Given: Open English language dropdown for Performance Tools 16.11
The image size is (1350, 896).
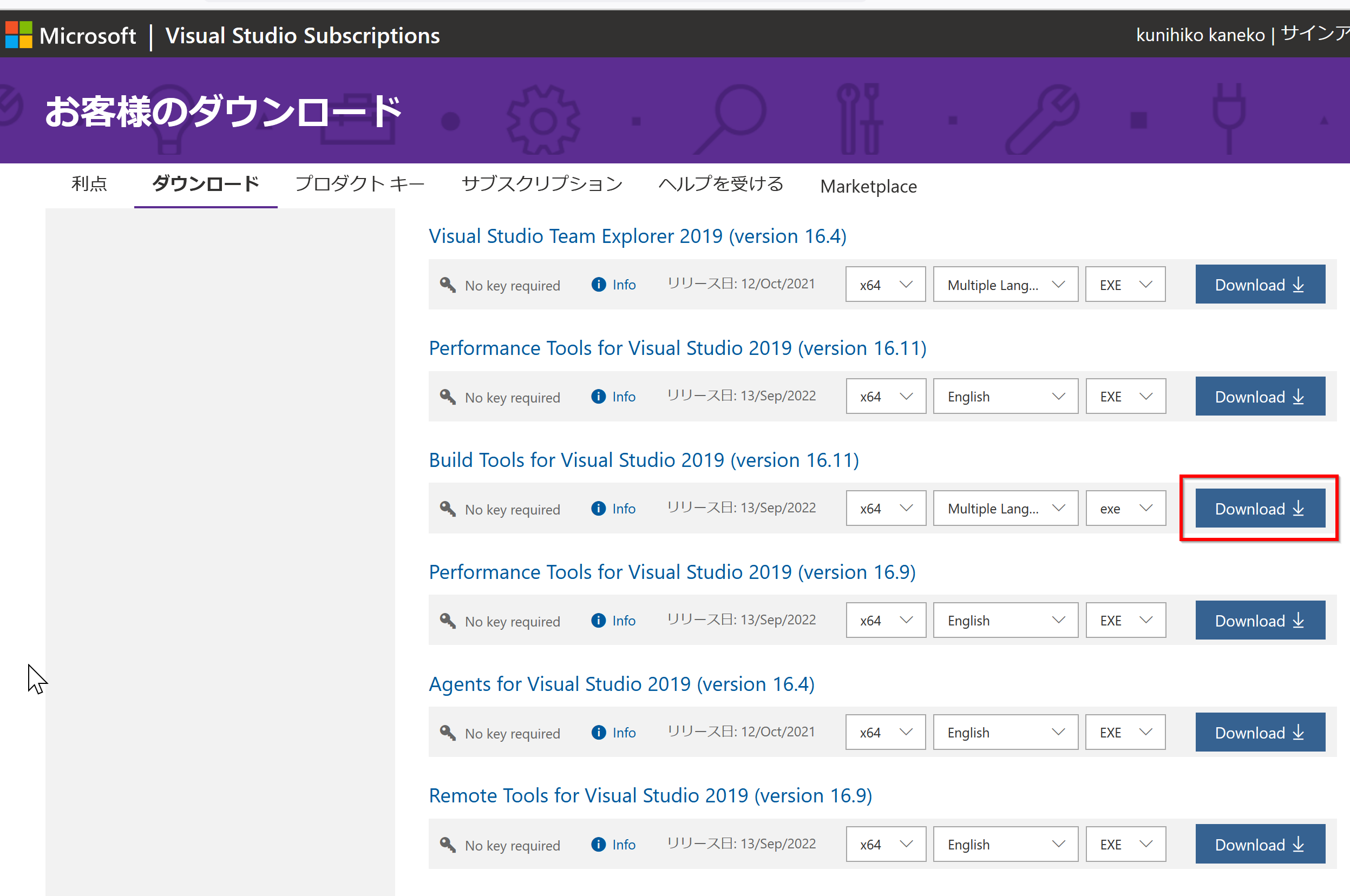Looking at the screenshot, I should tap(1005, 397).
